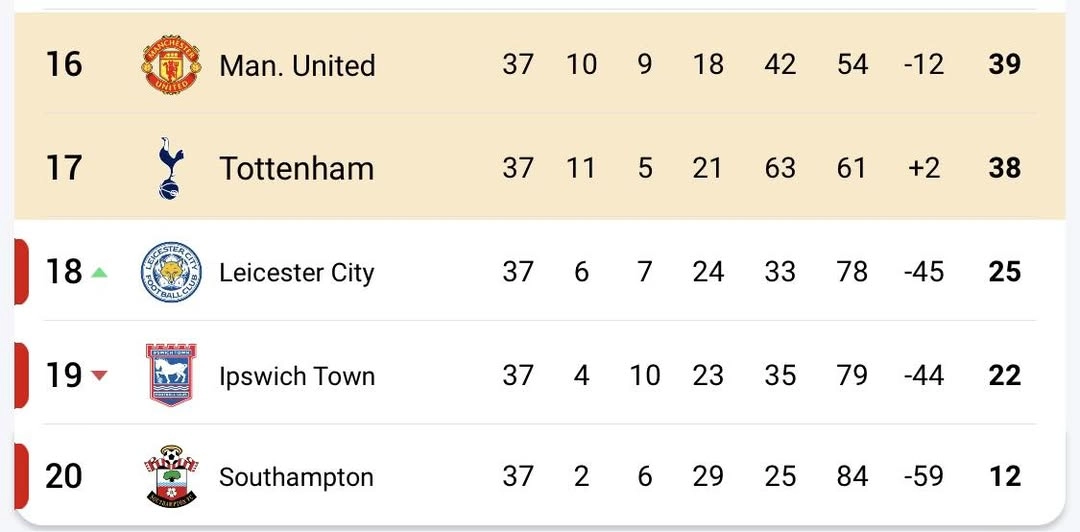The height and width of the screenshot is (532, 1080).
Task: Click the Ipswich Town club crest
Action: pos(171,375)
